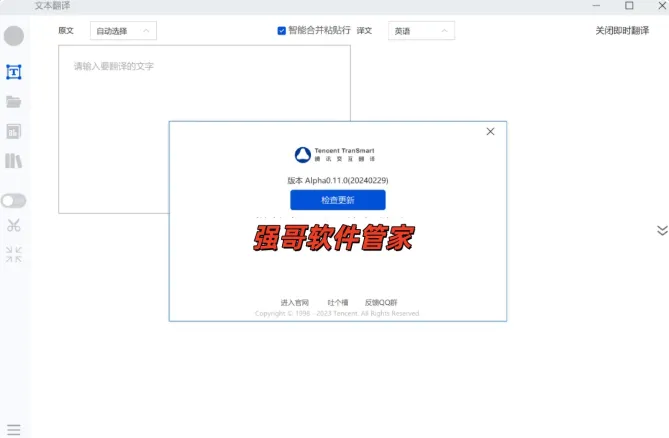Click the 原文 label
The width and height of the screenshot is (669, 438).
[x=66, y=31]
